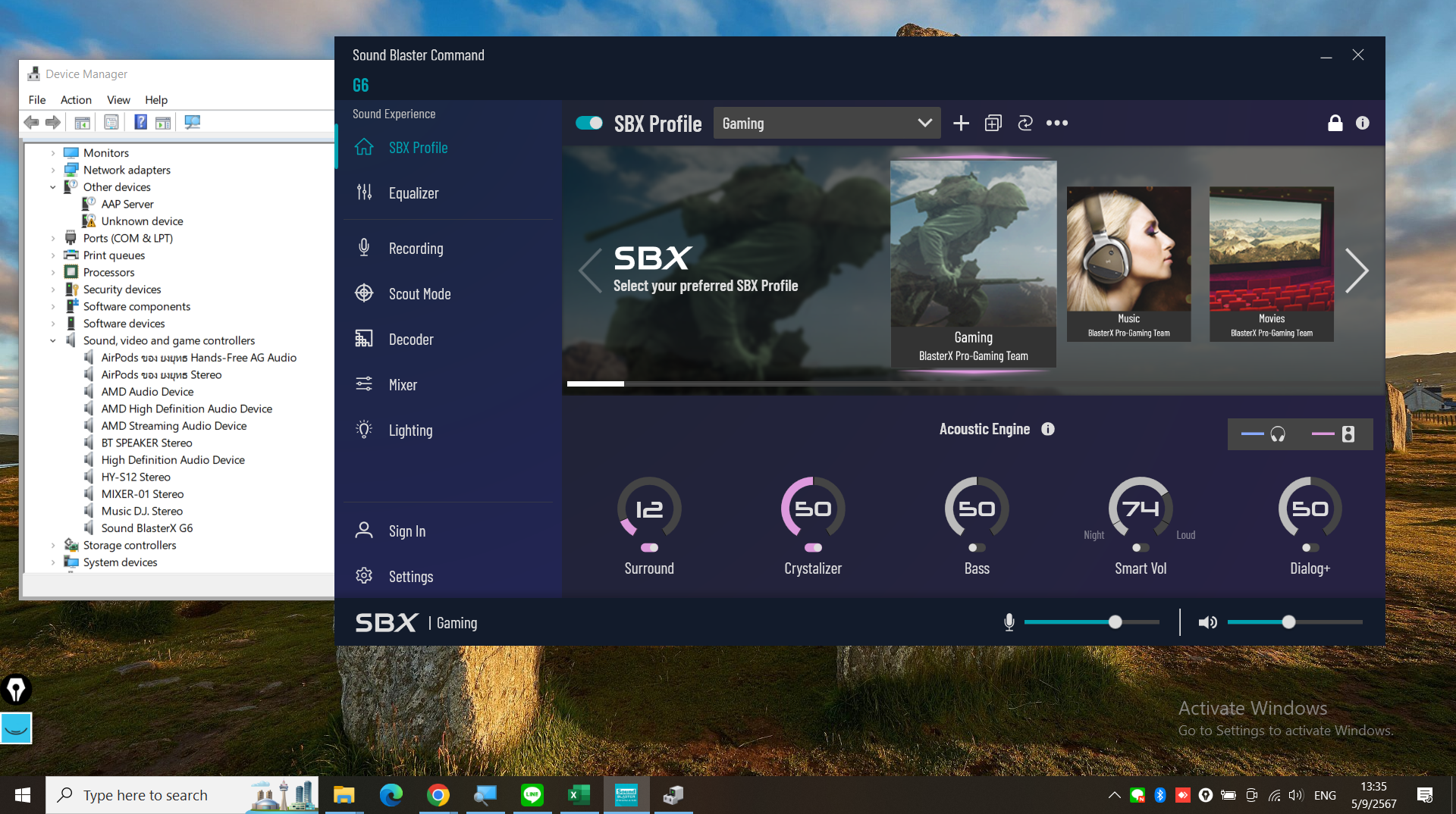
Task: Click the reset profile refresh icon
Action: pyautogui.click(x=1025, y=124)
